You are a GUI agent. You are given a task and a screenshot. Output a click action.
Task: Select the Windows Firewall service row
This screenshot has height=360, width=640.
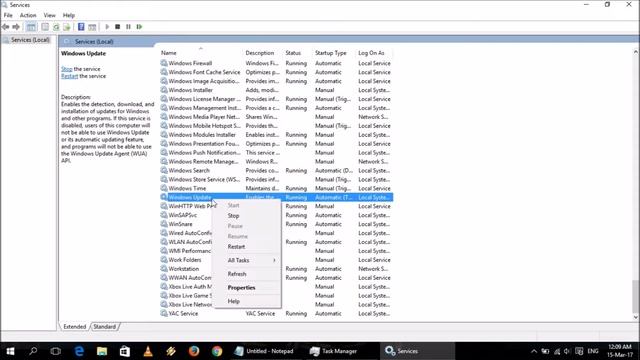[x=276, y=63]
